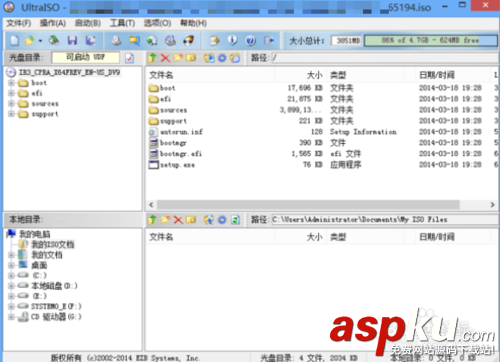
Task: Click gear icon in local pane toolbar
Action: coord(222,220)
